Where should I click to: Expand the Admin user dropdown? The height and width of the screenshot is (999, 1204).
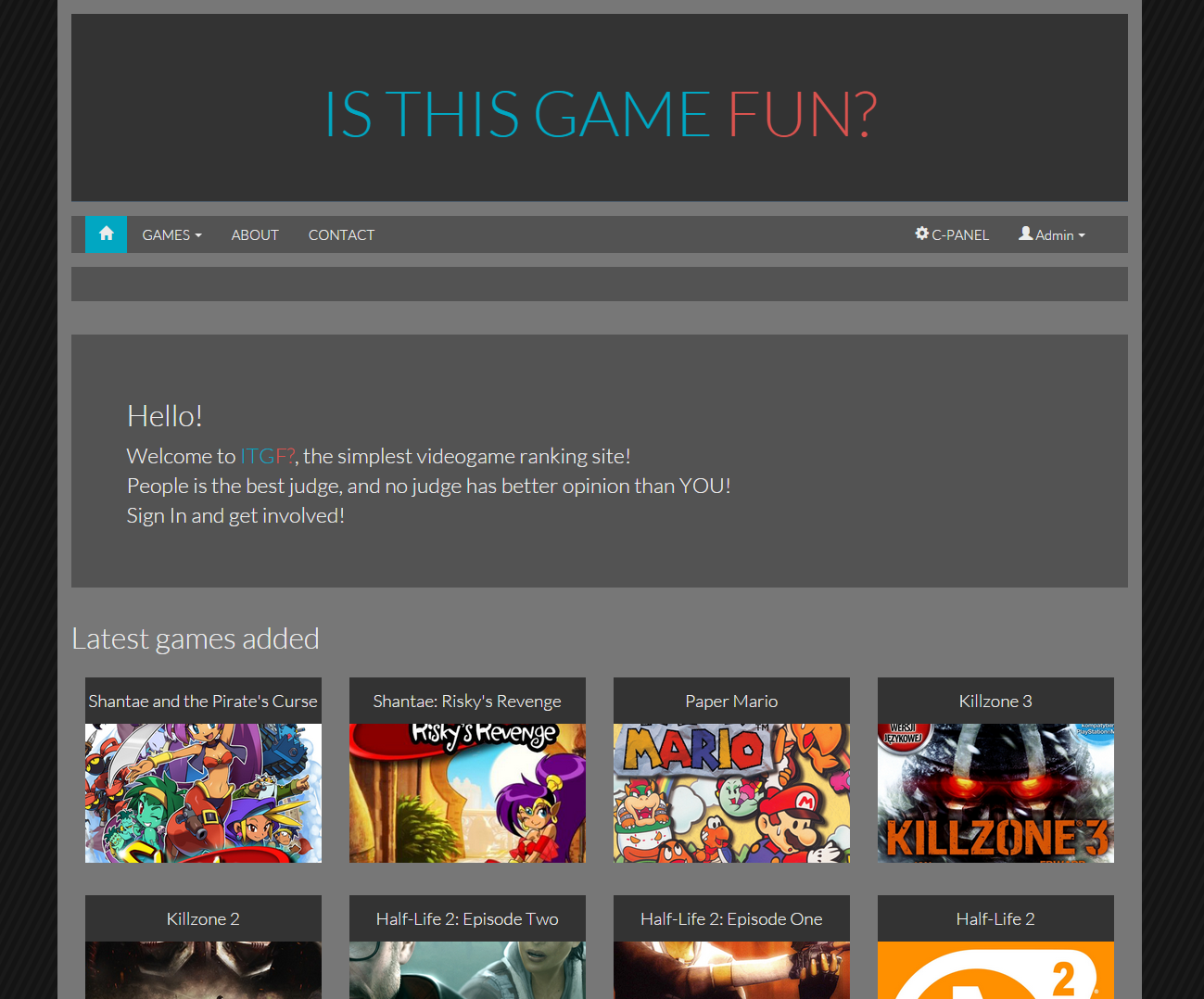(1051, 235)
